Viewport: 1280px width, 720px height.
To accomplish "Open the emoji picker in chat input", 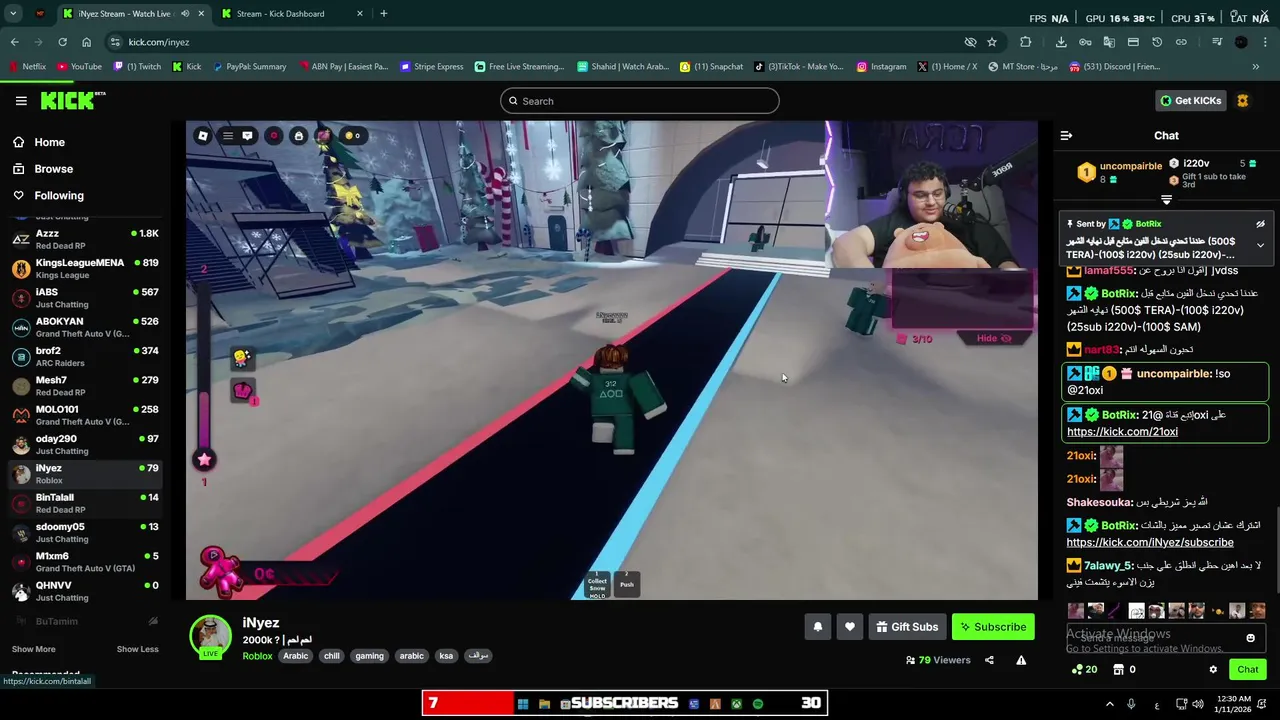I will click(x=1250, y=638).
